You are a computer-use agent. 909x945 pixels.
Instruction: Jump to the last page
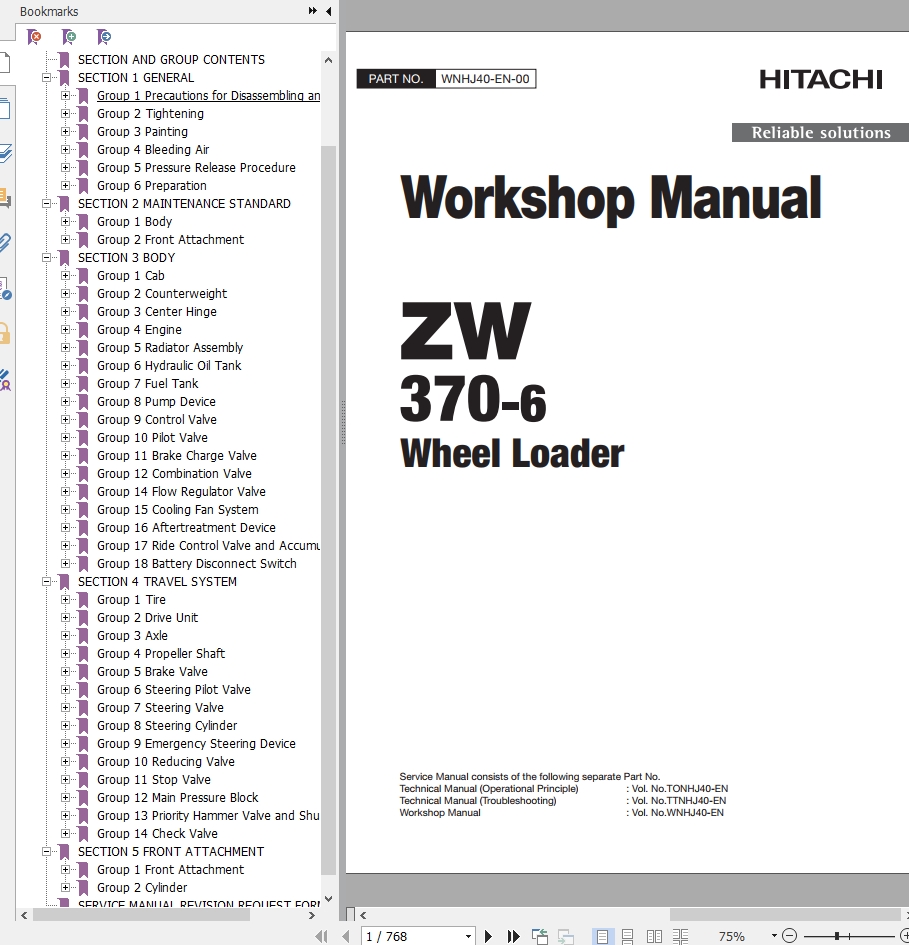coord(513,936)
